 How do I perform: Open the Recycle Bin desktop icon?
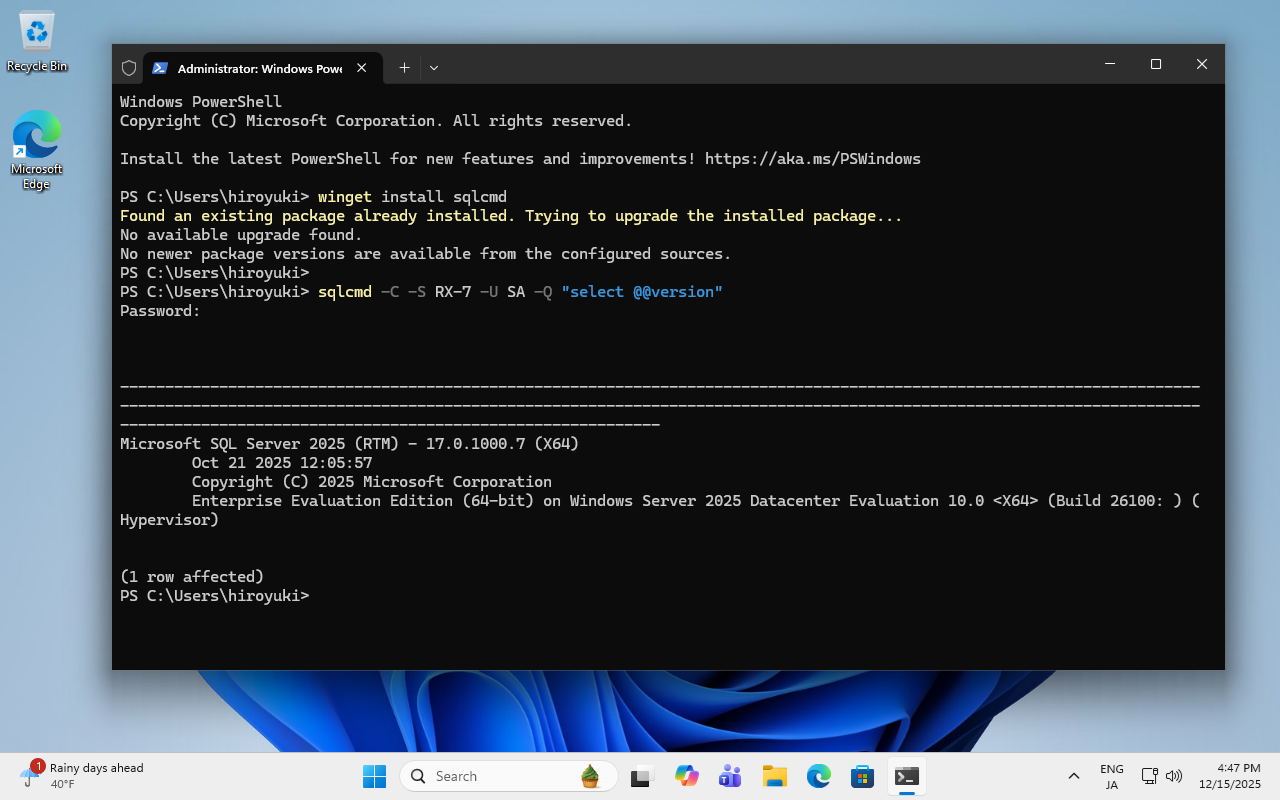(37, 42)
